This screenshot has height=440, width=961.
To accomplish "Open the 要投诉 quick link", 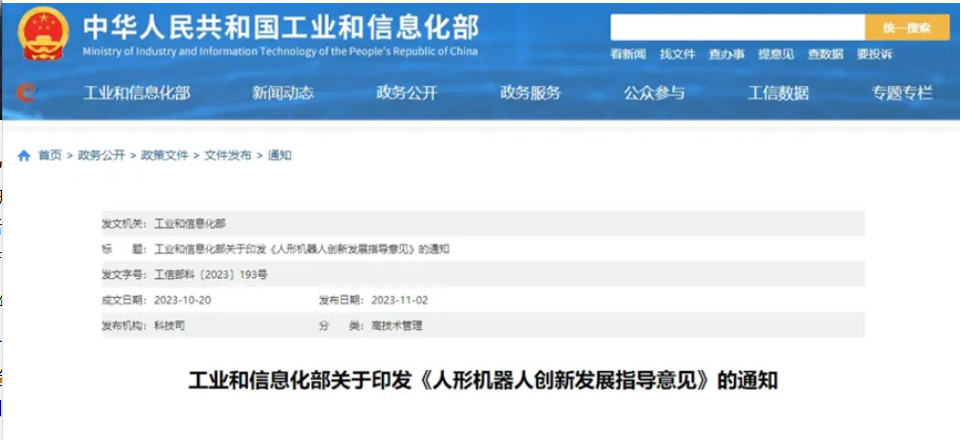I will pyautogui.click(x=875, y=55).
